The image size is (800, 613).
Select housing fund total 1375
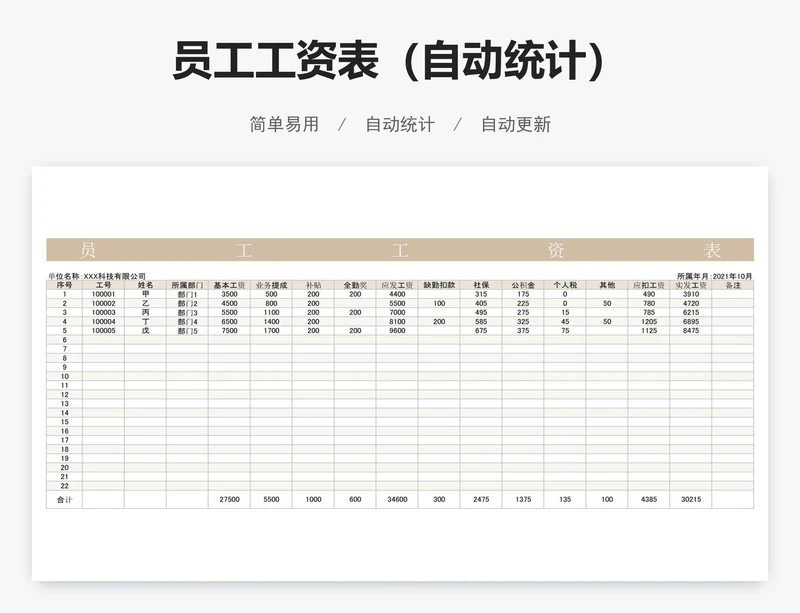pos(523,500)
